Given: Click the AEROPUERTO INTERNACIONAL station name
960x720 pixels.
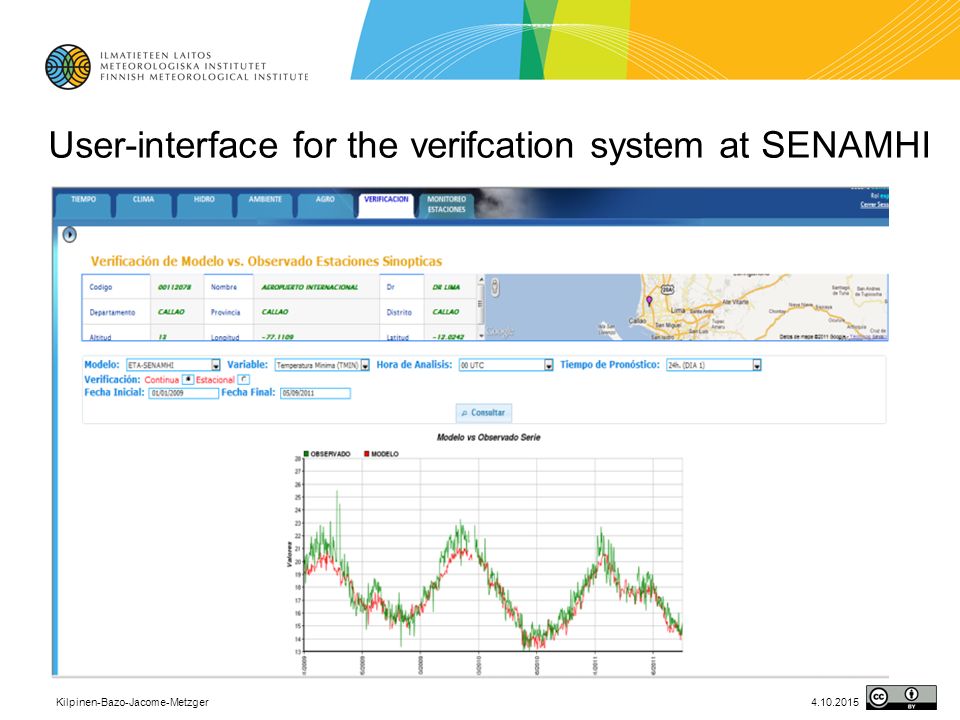Looking at the screenshot, I should click(x=310, y=287).
